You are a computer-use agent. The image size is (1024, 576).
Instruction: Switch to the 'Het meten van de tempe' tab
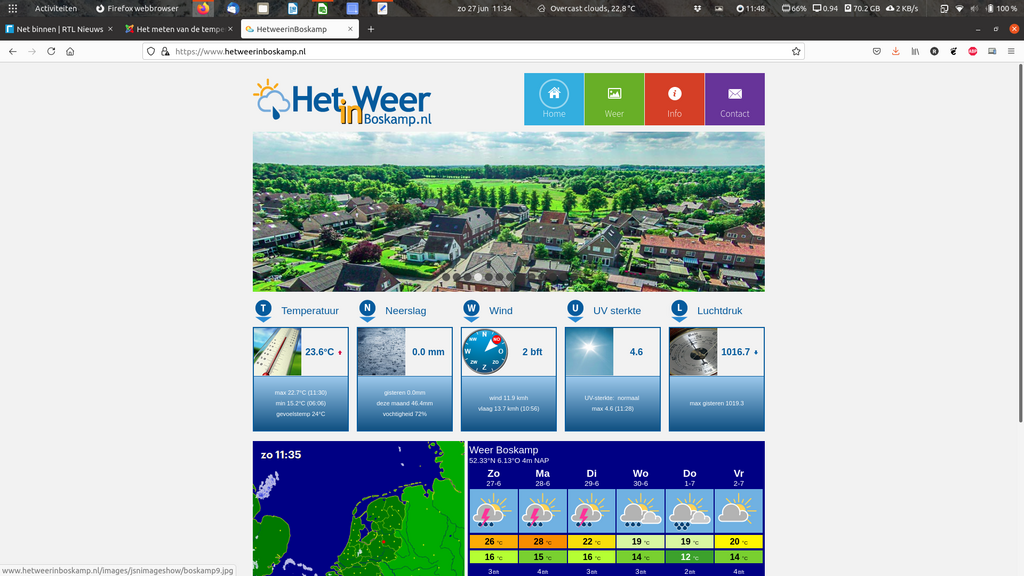[x=177, y=29]
